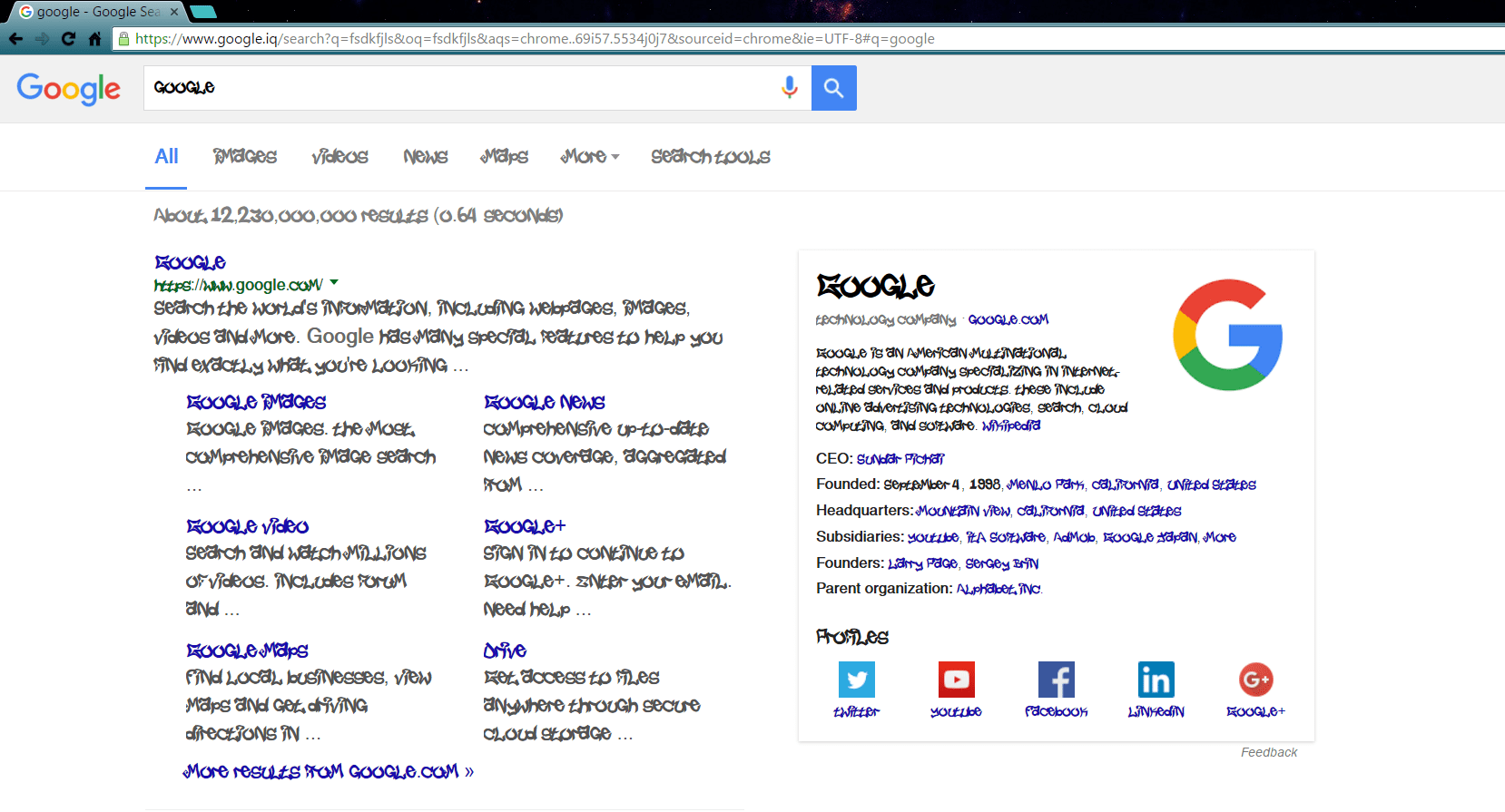
Task: Open the Facebook profile icon
Action: [1057, 680]
